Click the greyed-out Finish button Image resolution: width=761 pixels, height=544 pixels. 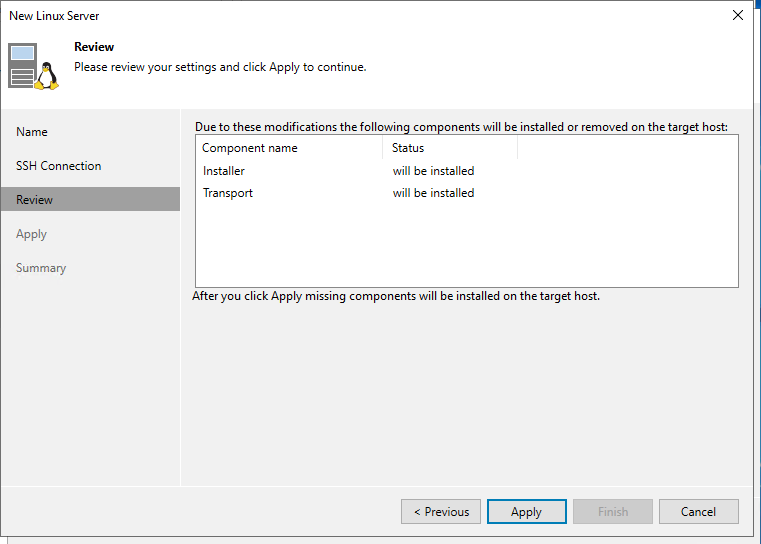click(x=613, y=512)
